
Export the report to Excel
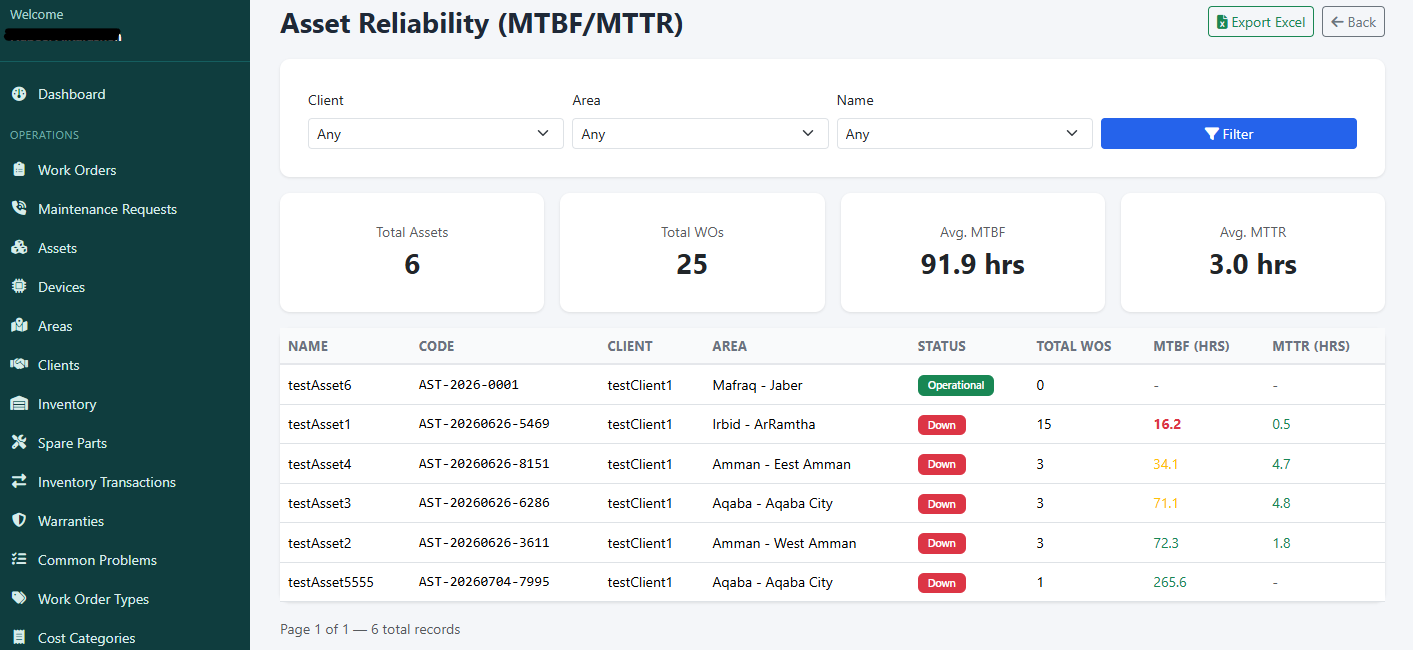(1260, 22)
